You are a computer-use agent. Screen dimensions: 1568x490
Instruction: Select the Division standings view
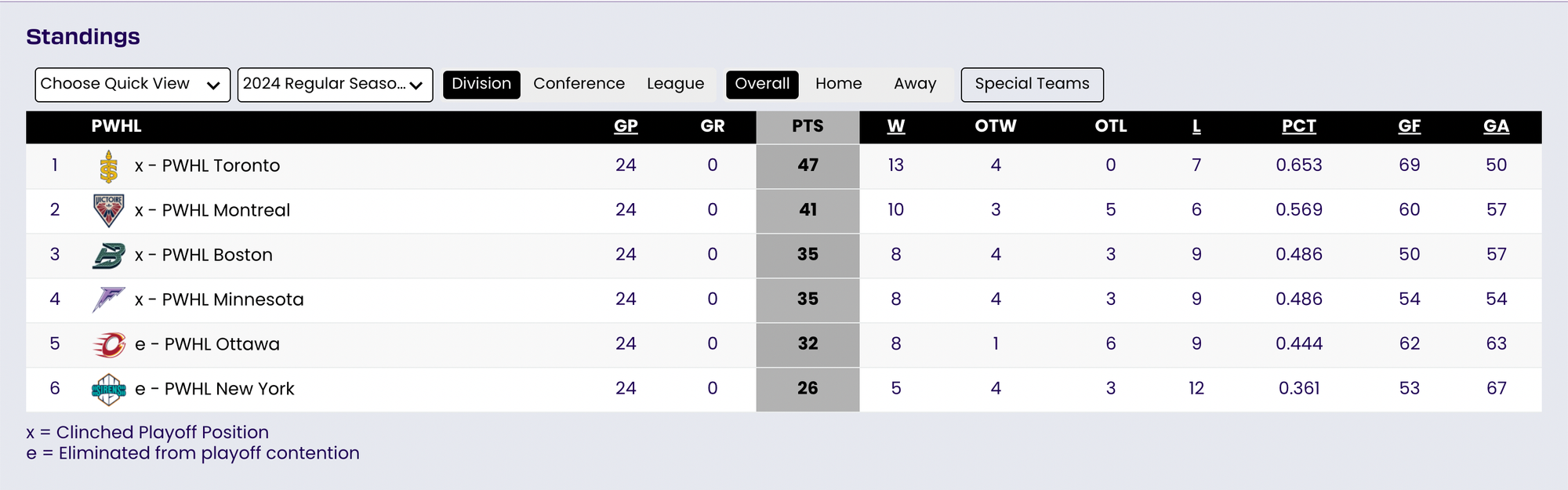coord(481,84)
